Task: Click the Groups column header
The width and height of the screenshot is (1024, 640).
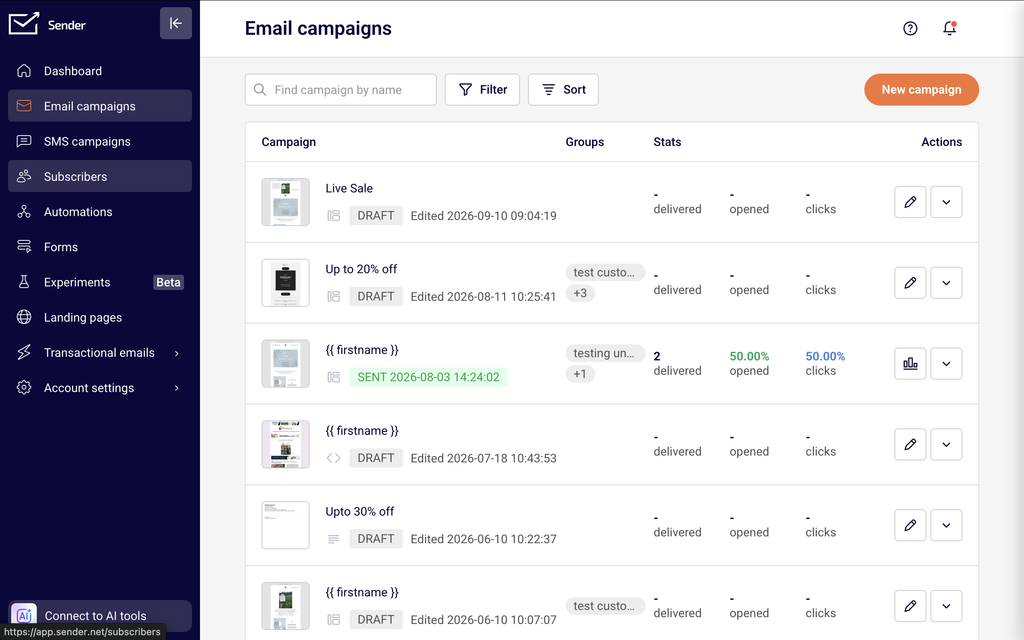Action: [x=584, y=142]
